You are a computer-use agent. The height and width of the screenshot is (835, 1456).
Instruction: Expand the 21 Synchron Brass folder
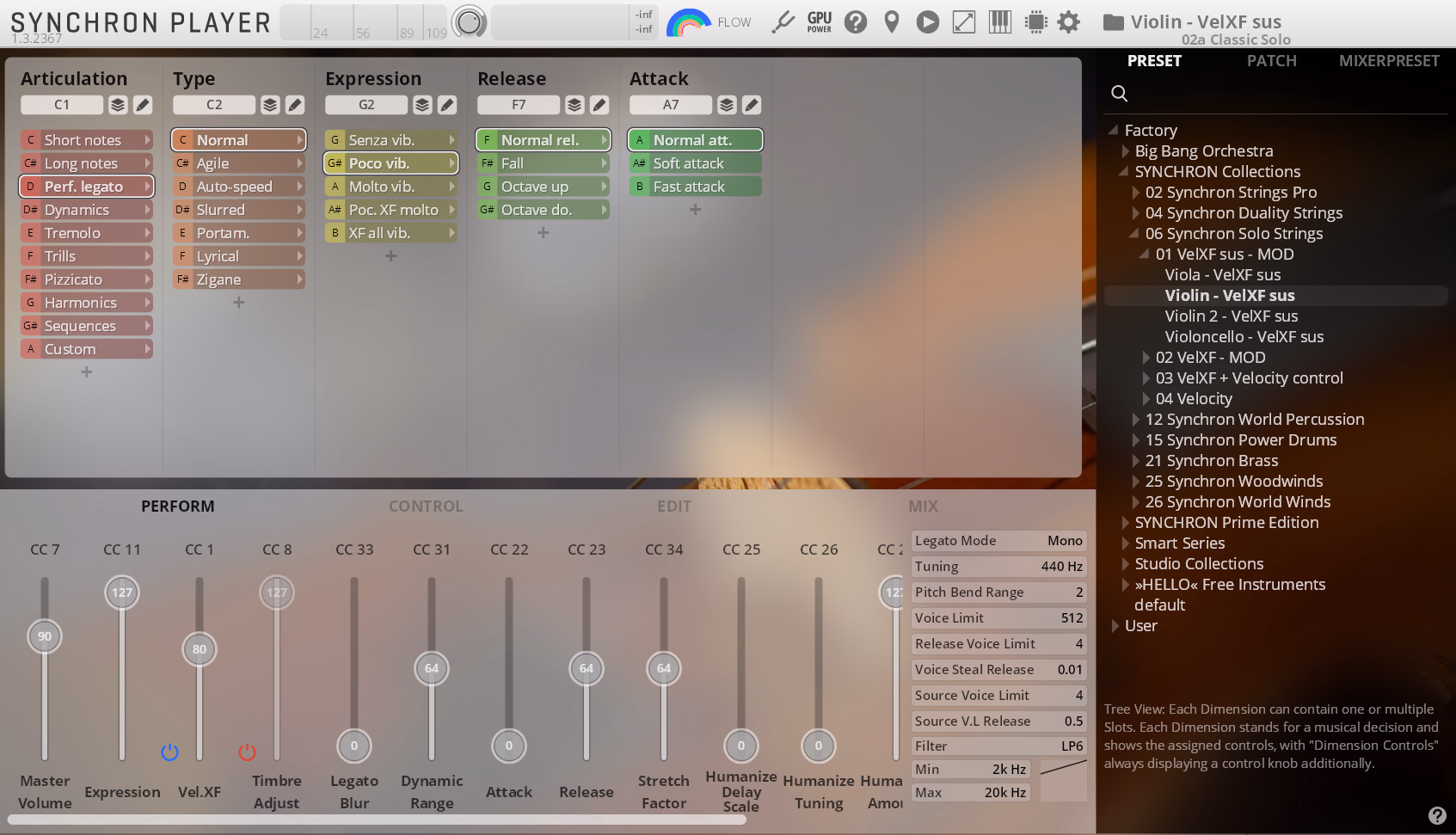(x=1135, y=461)
